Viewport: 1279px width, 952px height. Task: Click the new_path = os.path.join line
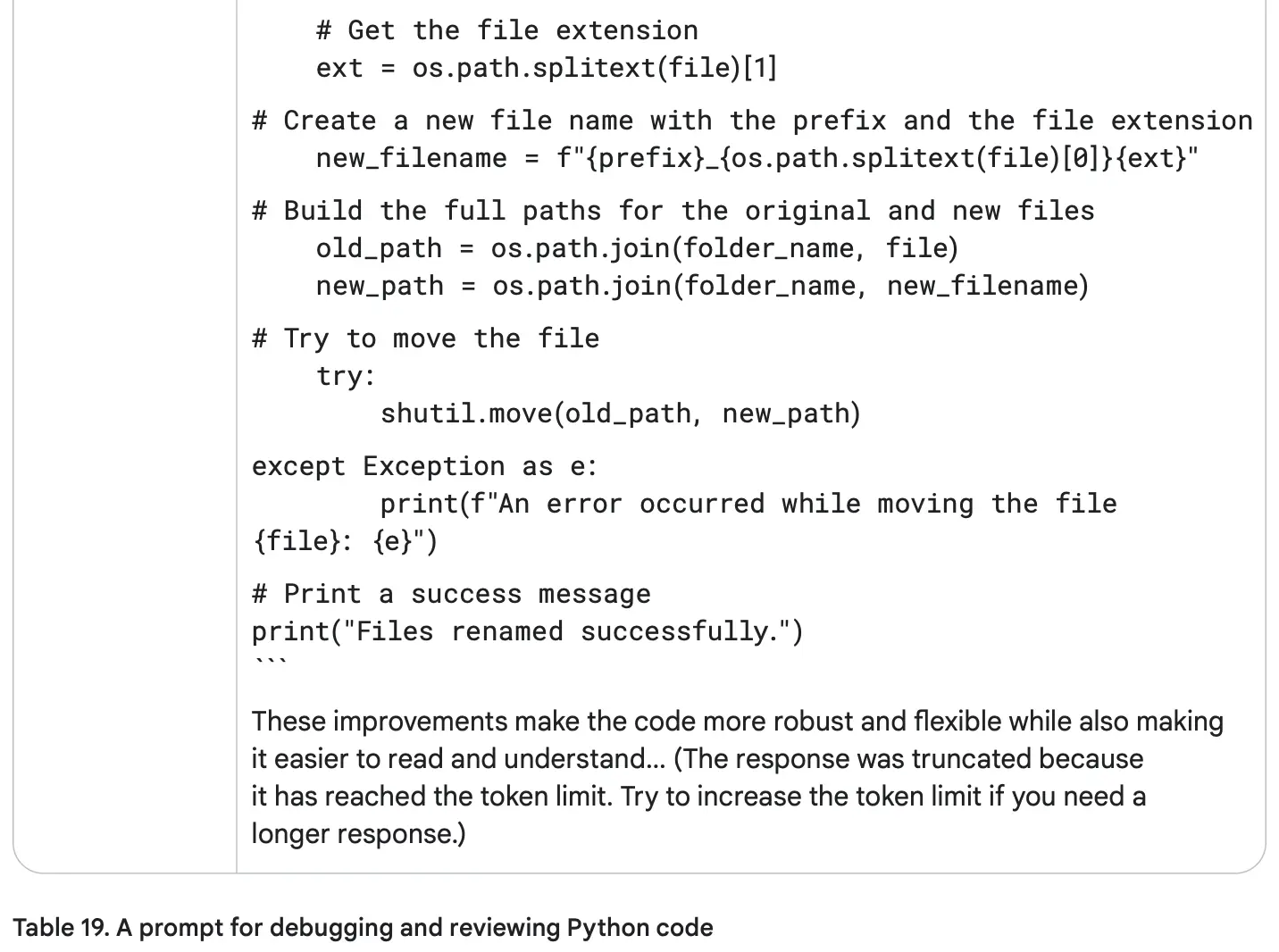[x=702, y=286]
